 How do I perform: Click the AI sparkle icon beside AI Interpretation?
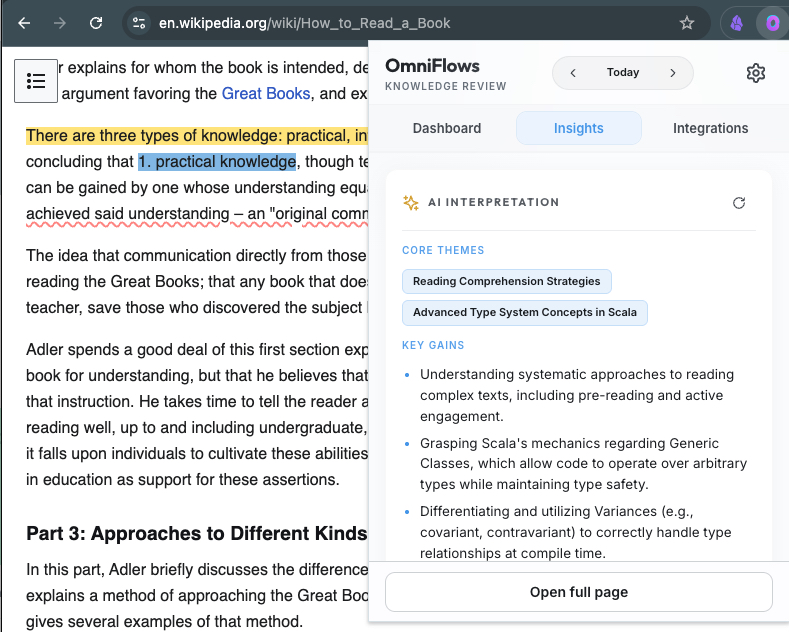(411, 203)
